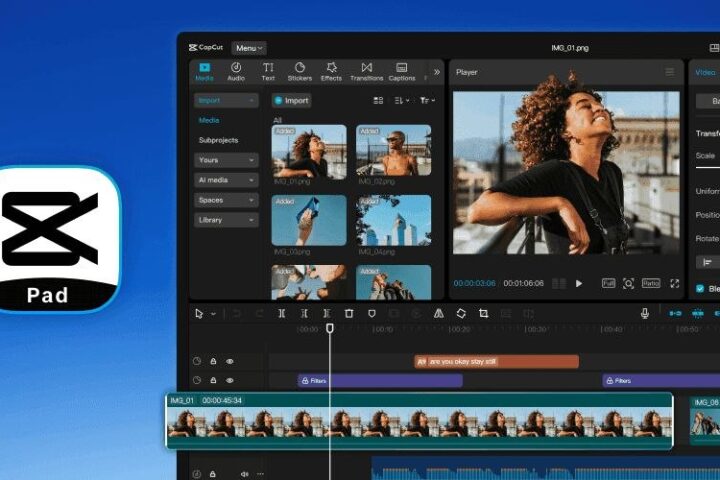Open the Subprojects item in sidebar
720x480 pixels.
coord(219,140)
